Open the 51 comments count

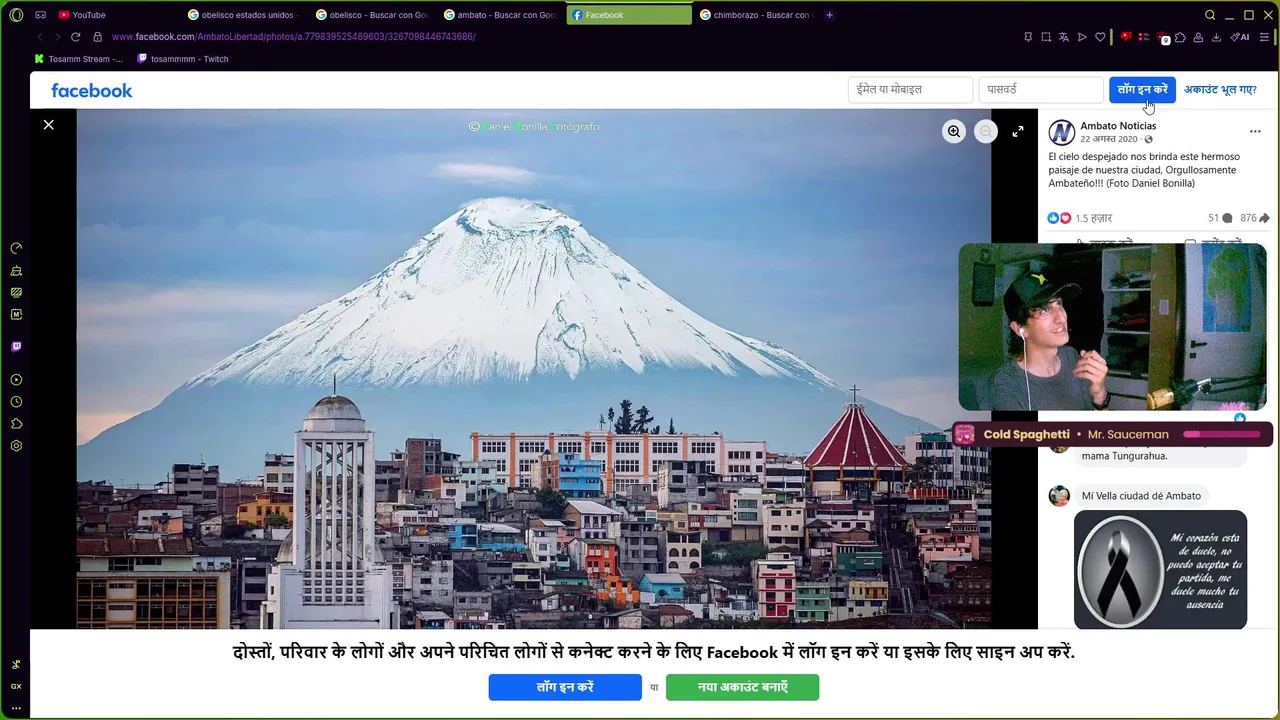tap(1220, 218)
